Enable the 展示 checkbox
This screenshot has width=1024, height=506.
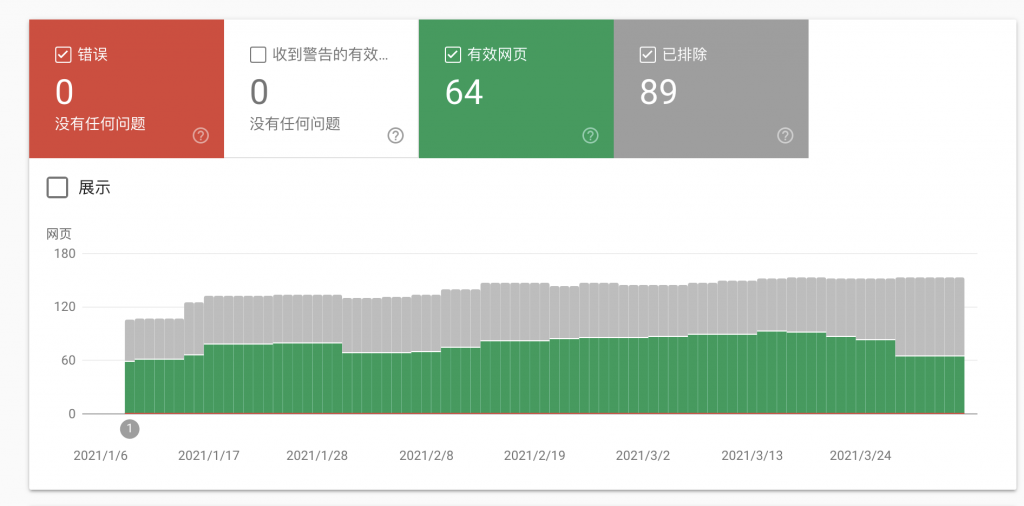coord(58,187)
